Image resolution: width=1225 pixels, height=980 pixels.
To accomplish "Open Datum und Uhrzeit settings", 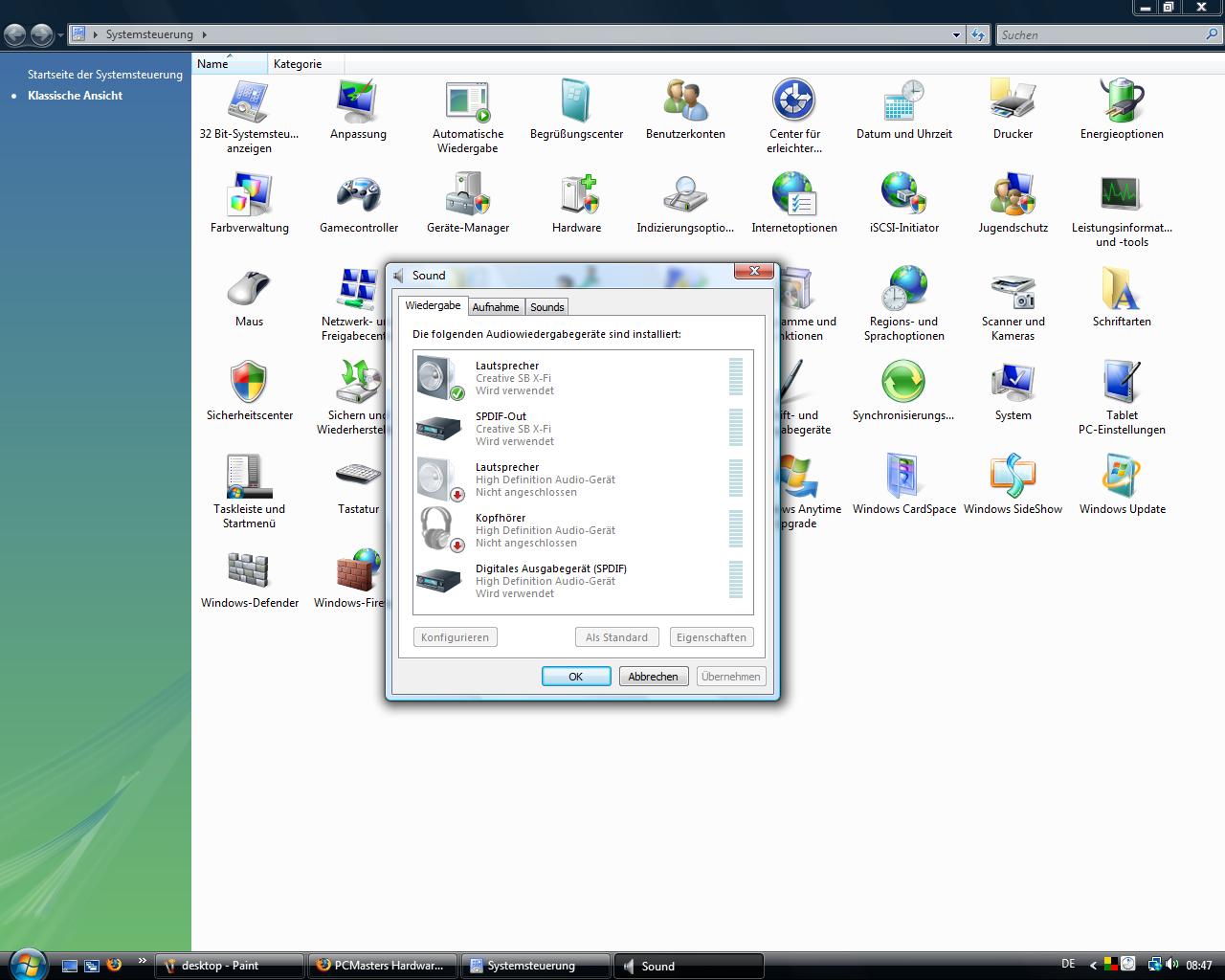I will point(903,101).
